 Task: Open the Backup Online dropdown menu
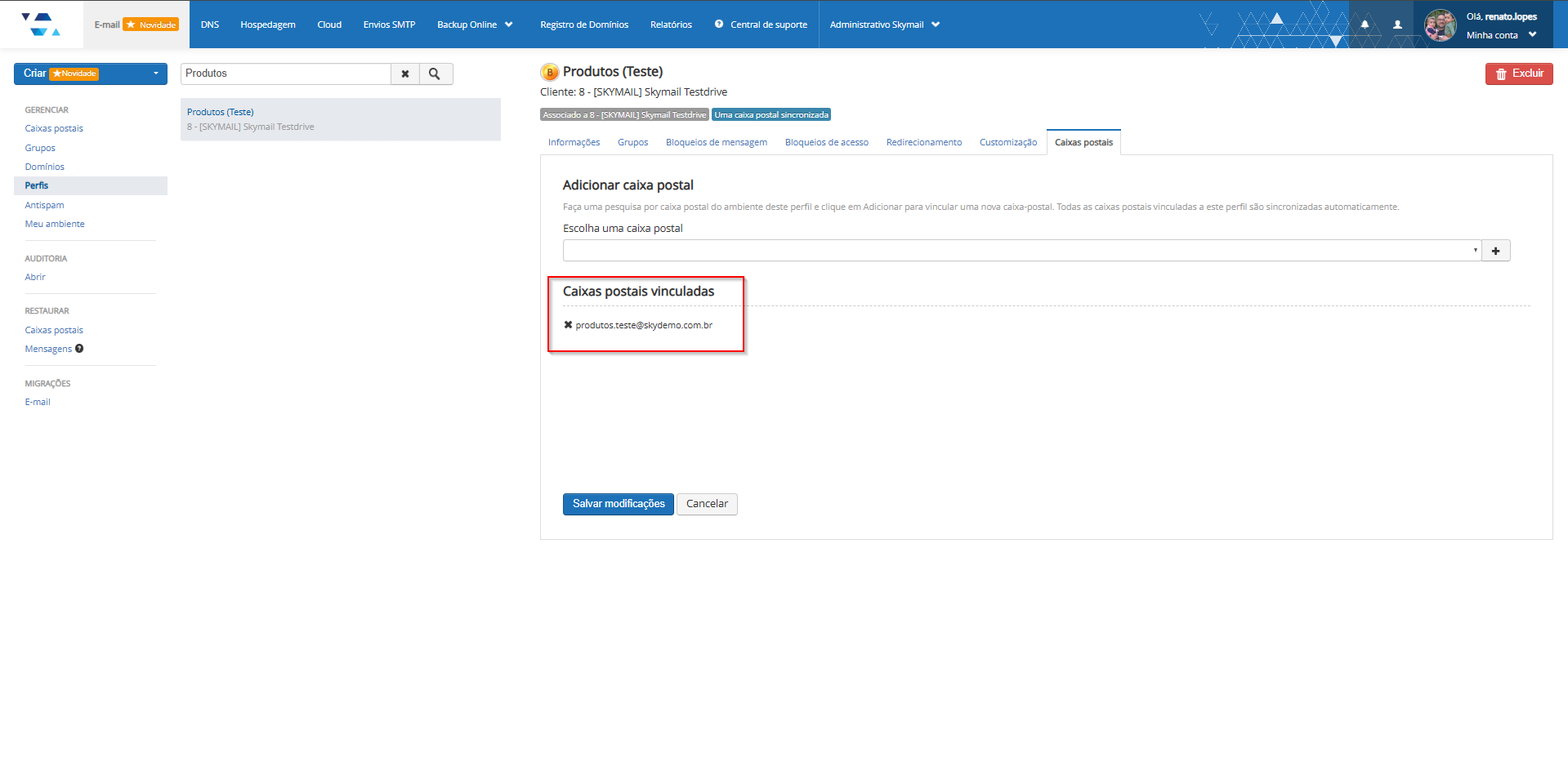(x=475, y=25)
